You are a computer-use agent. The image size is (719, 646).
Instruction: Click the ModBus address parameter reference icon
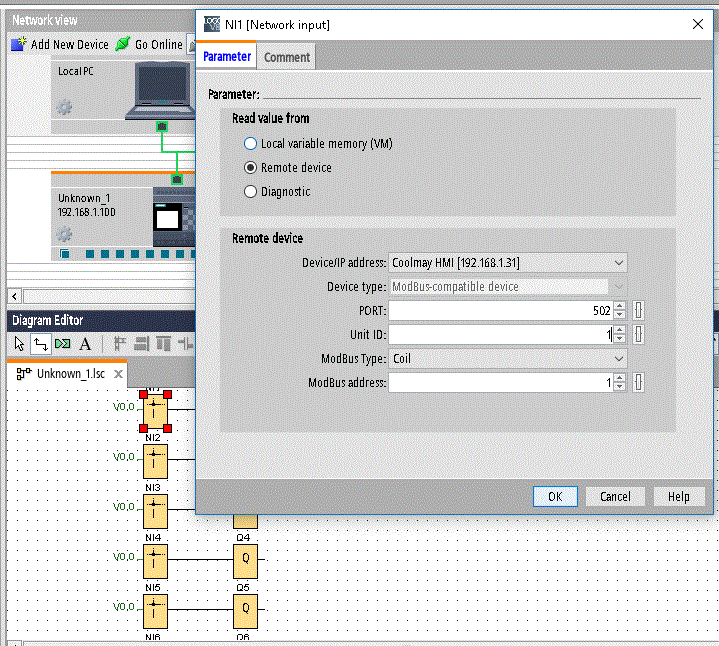coord(638,382)
